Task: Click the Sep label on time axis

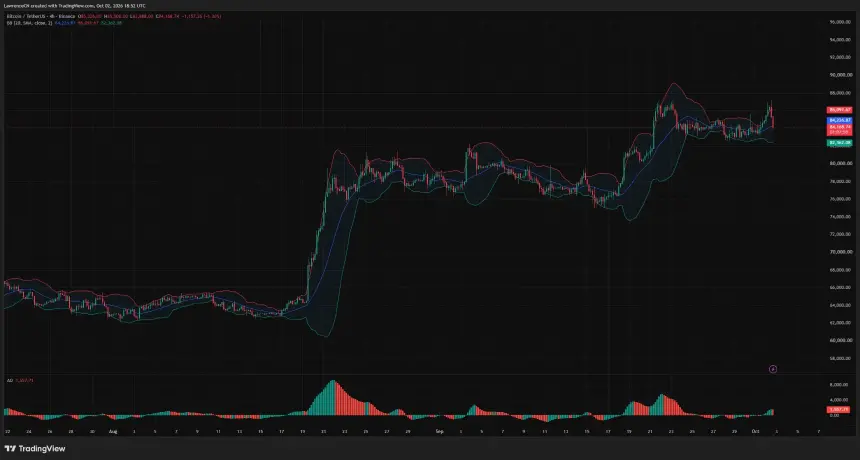Action: click(x=439, y=431)
